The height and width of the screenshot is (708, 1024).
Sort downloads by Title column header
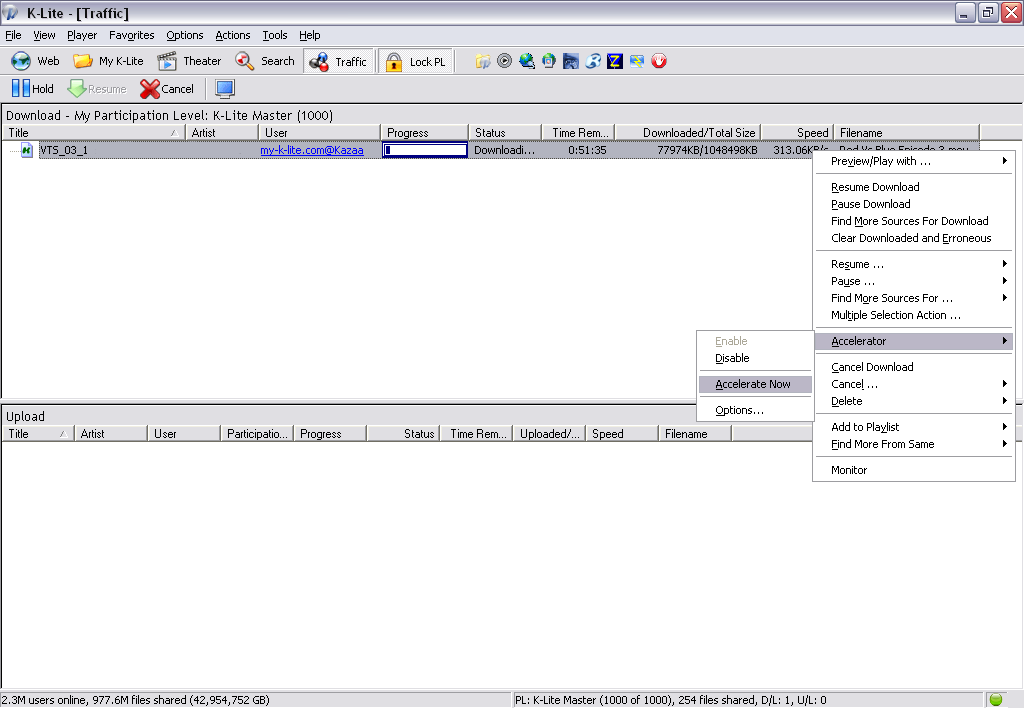(93, 133)
